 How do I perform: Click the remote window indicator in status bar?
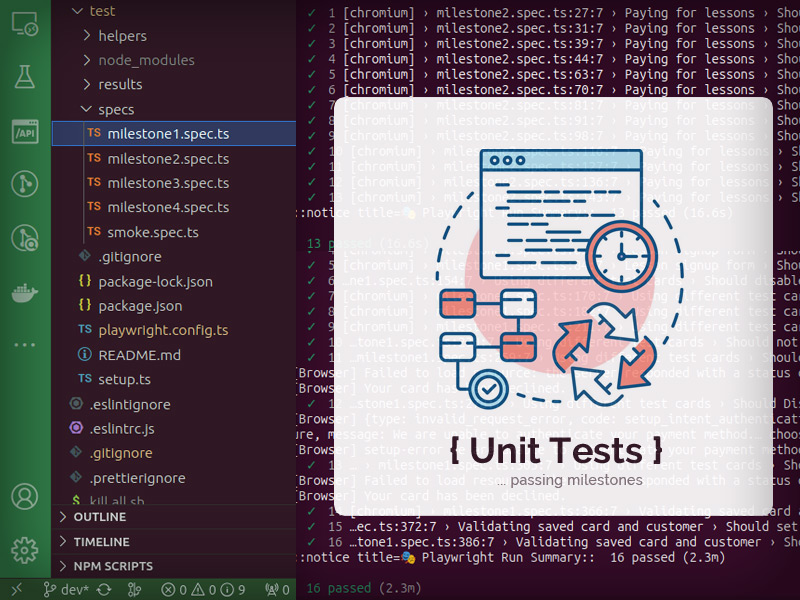[17, 590]
